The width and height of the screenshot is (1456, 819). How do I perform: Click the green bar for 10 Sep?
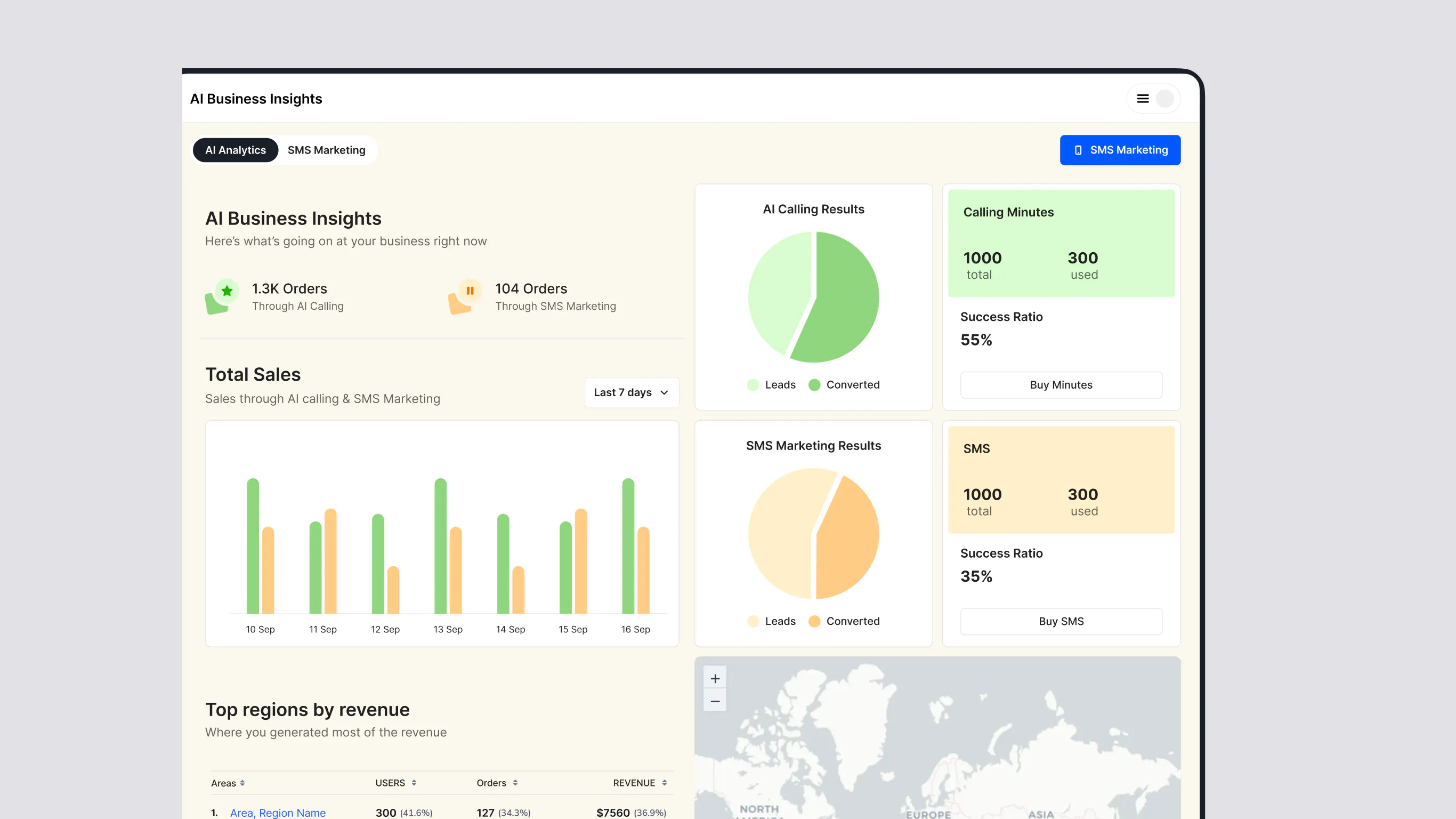[x=253, y=546]
